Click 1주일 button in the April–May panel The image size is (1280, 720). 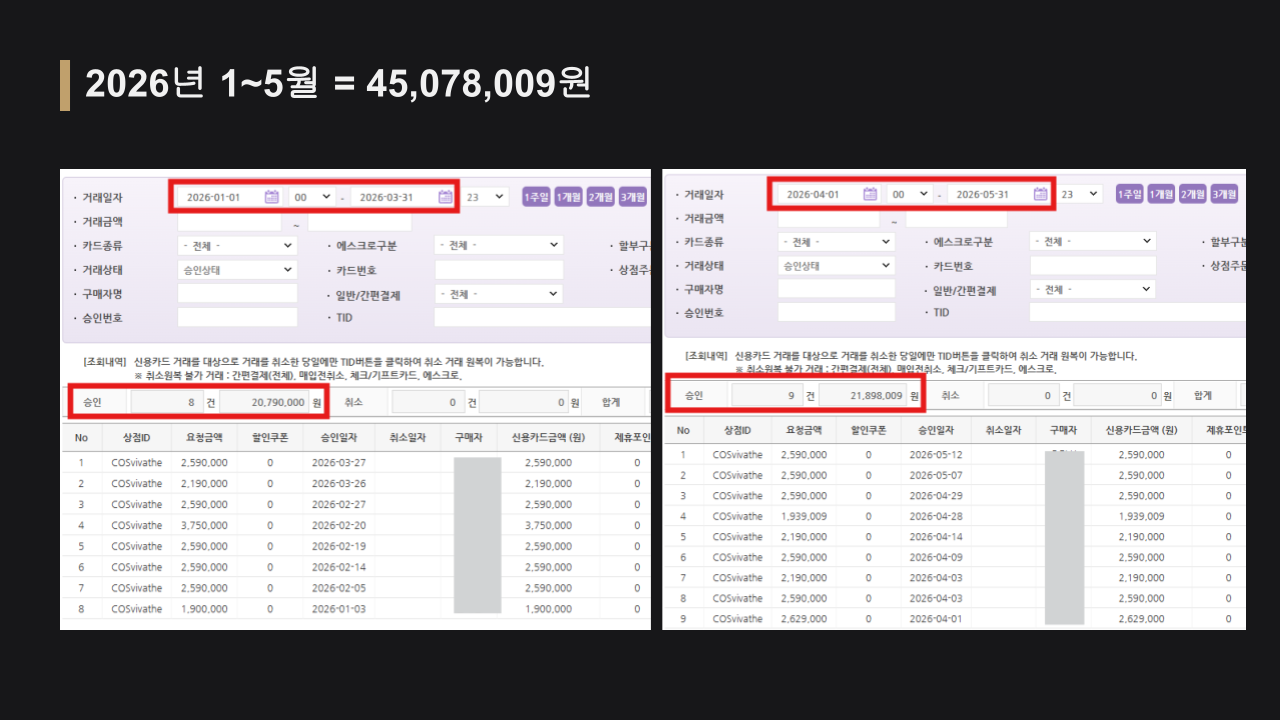point(1130,194)
